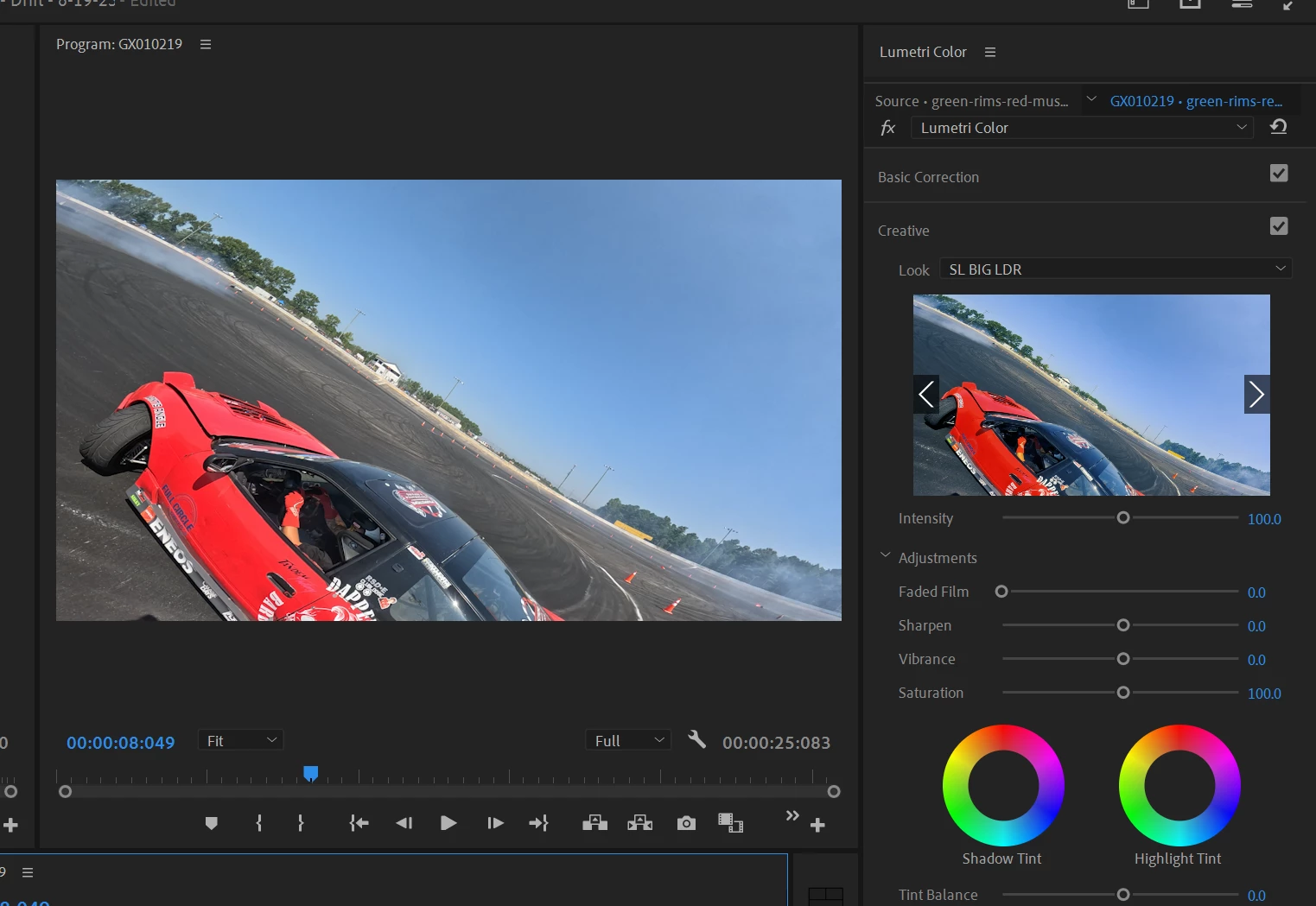Click the blue playhead in time ruler
This screenshot has height=906, width=1316.
(x=311, y=773)
